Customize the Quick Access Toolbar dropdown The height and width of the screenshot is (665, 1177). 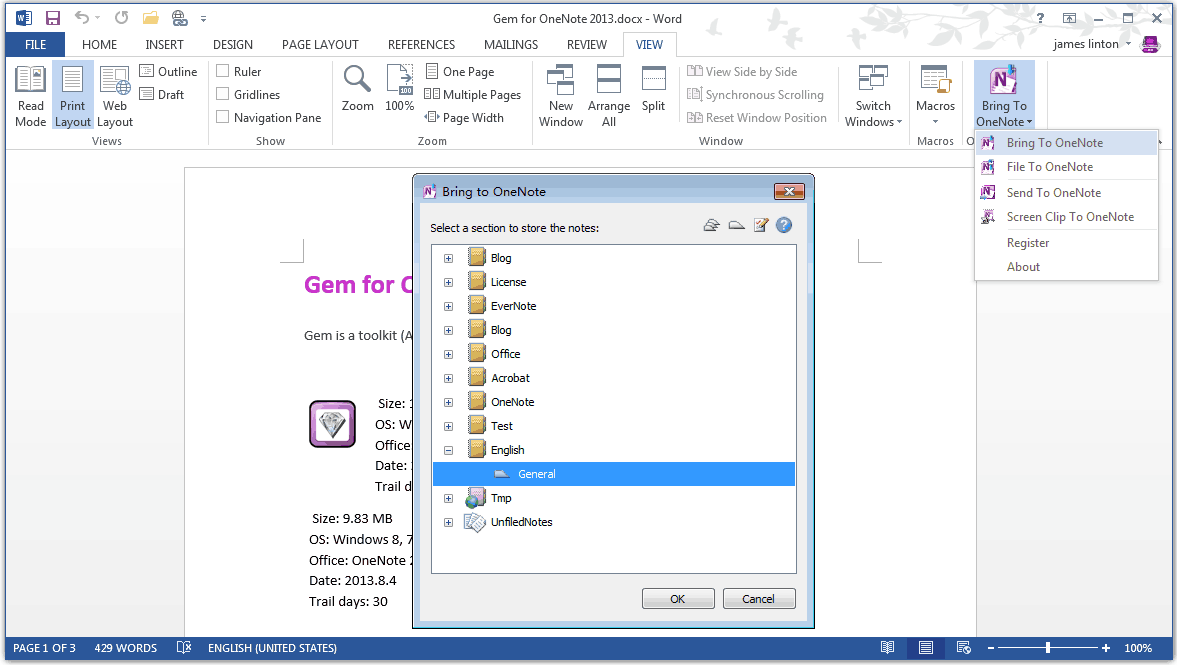(x=203, y=19)
